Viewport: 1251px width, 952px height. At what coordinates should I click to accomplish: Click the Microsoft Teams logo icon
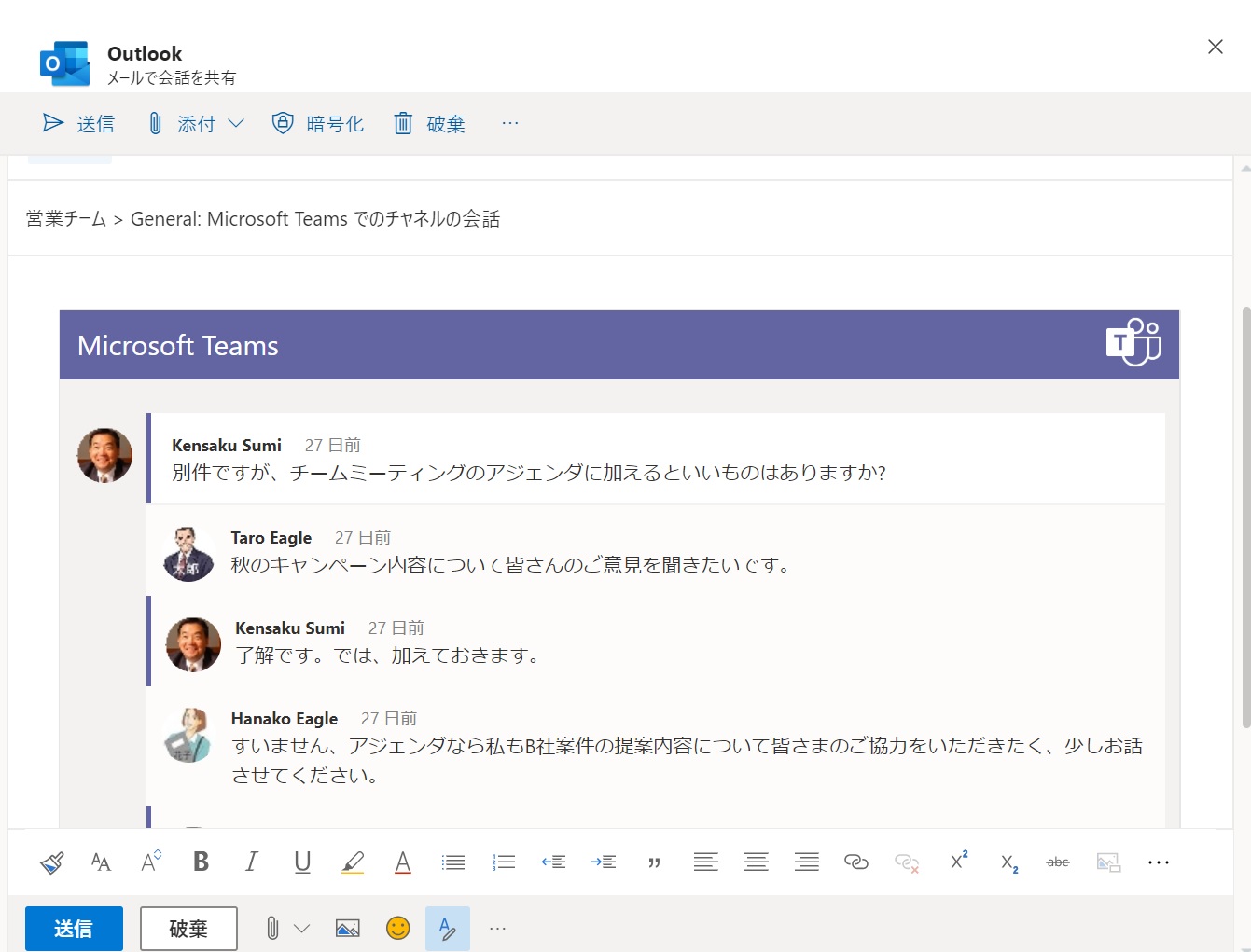click(1133, 342)
